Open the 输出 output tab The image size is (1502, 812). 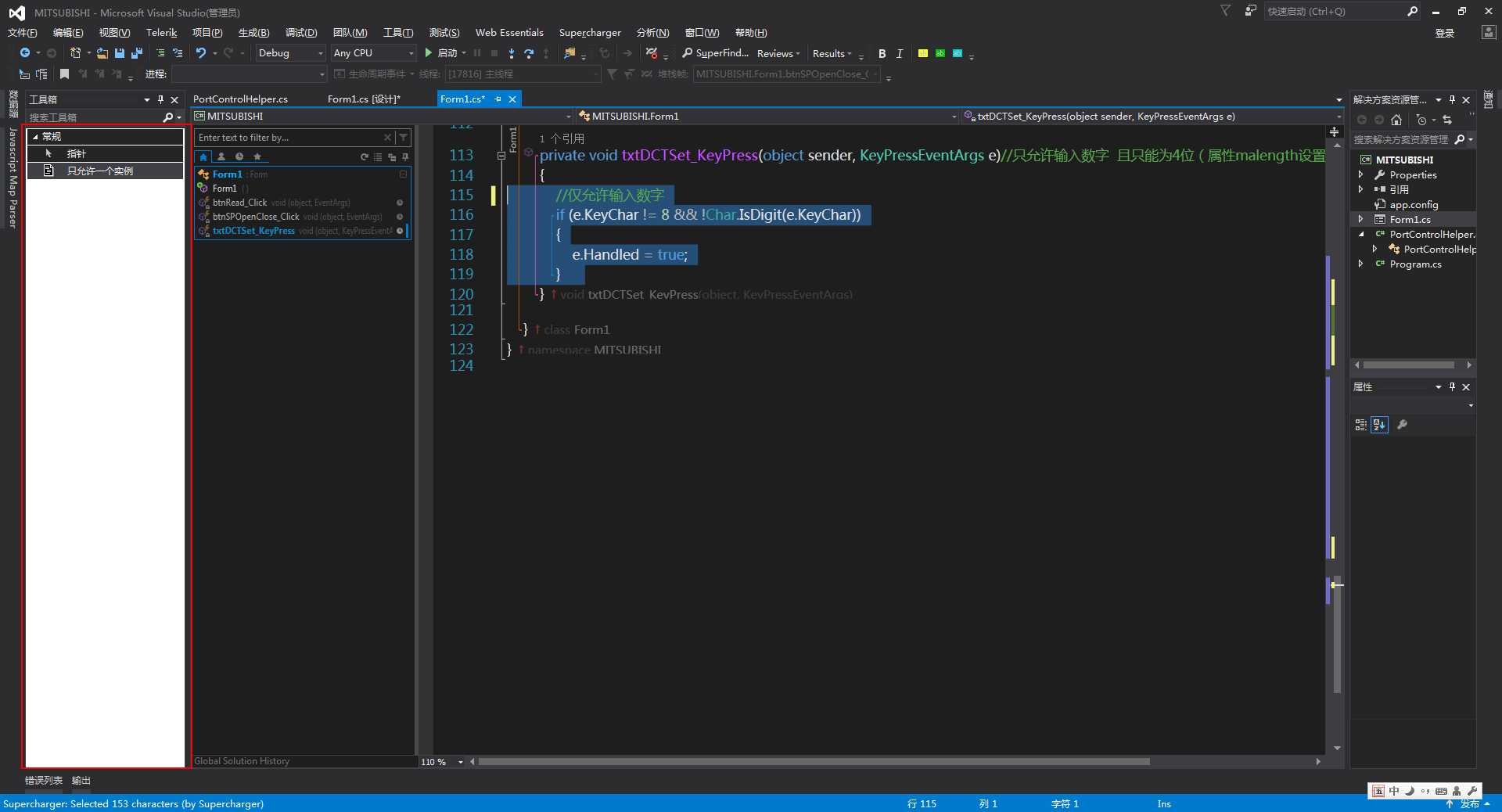coord(81,781)
